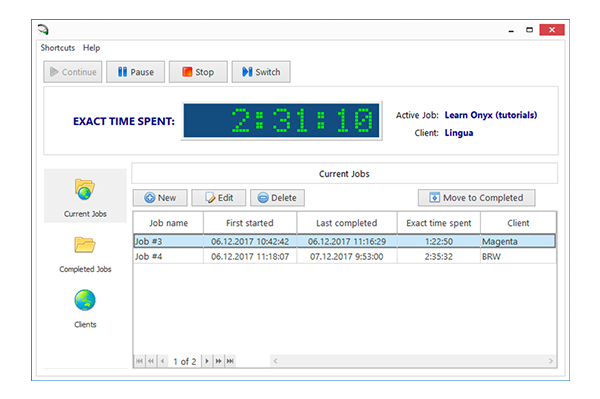Create a New job
This screenshot has height=399, width=600.
coord(160,198)
